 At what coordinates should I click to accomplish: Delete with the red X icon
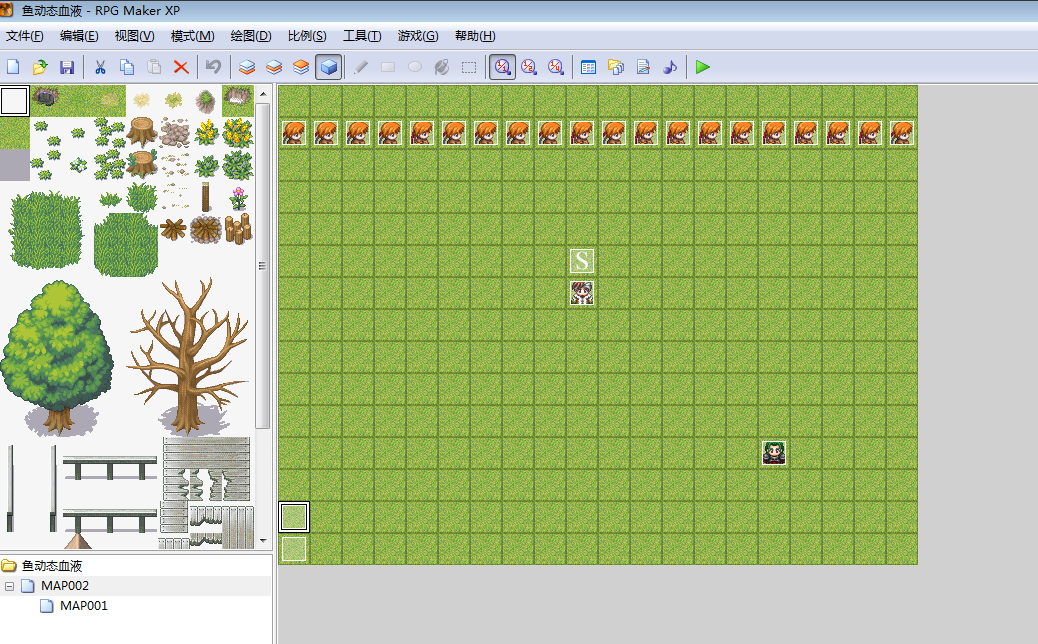181,67
